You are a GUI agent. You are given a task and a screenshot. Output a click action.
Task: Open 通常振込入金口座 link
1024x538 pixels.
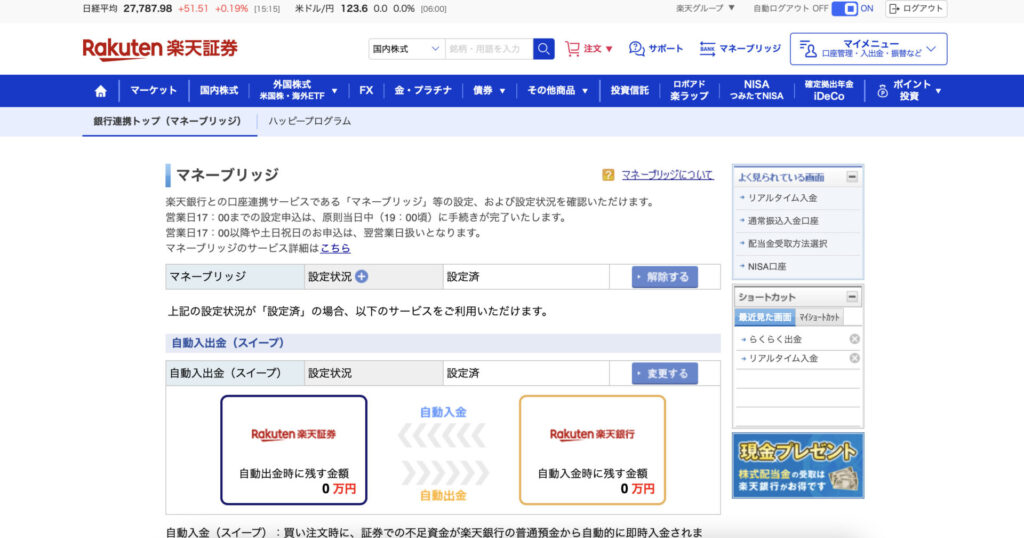click(x=782, y=221)
